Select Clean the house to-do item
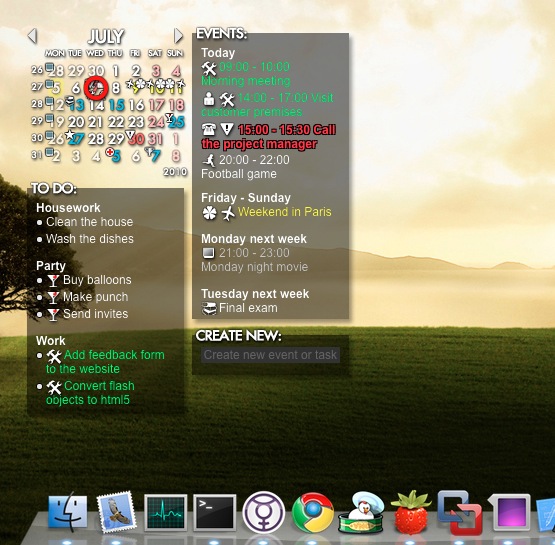The height and width of the screenshot is (545, 555). click(90, 222)
